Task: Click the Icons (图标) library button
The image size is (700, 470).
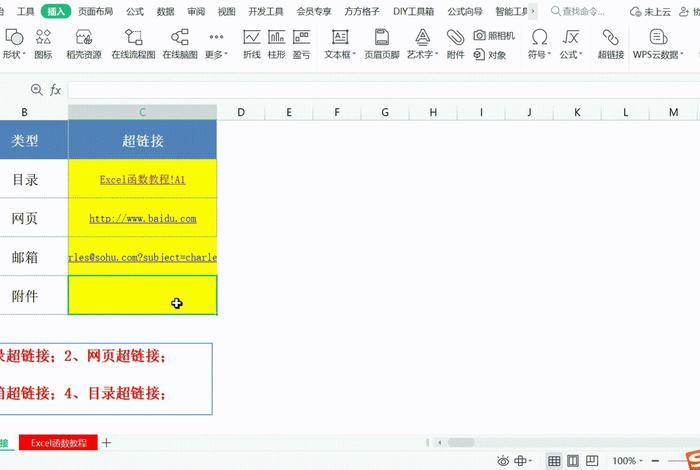Action: point(43,44)
